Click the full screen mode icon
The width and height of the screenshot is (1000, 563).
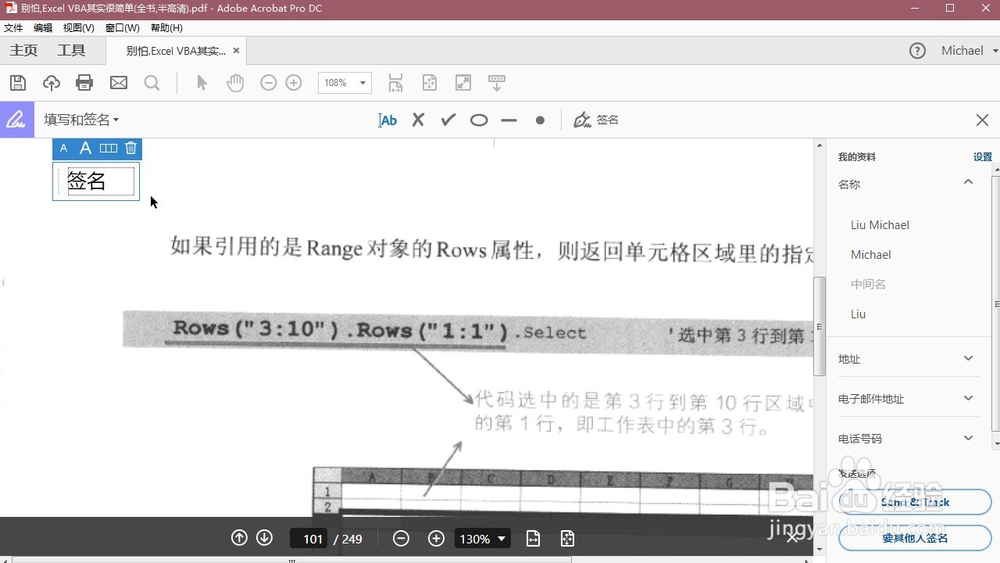(463, 83)
